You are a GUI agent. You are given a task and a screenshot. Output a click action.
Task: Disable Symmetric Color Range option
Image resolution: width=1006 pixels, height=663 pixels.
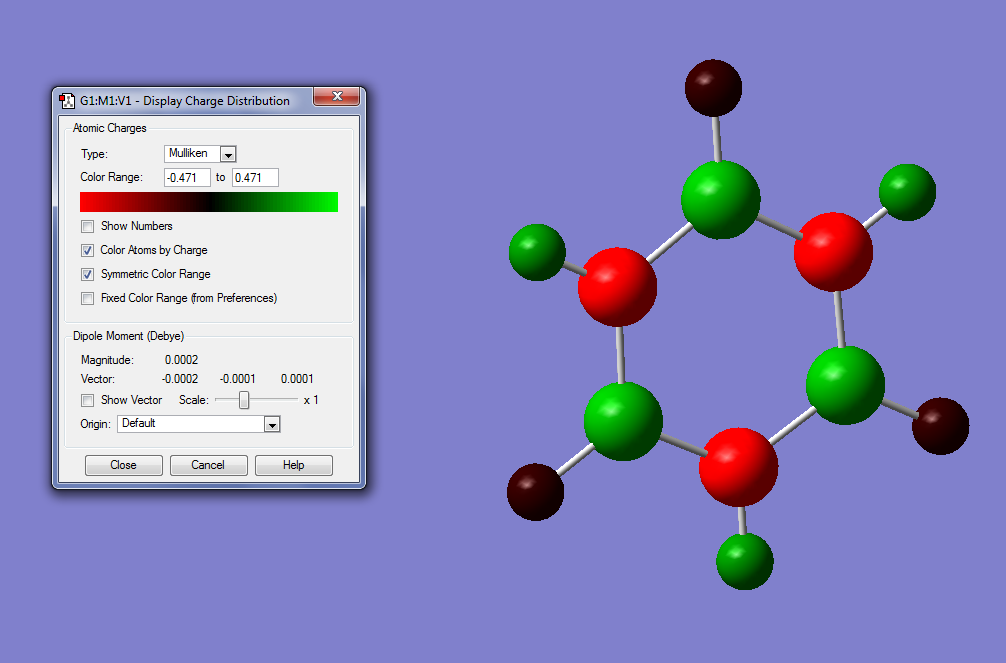88,275
